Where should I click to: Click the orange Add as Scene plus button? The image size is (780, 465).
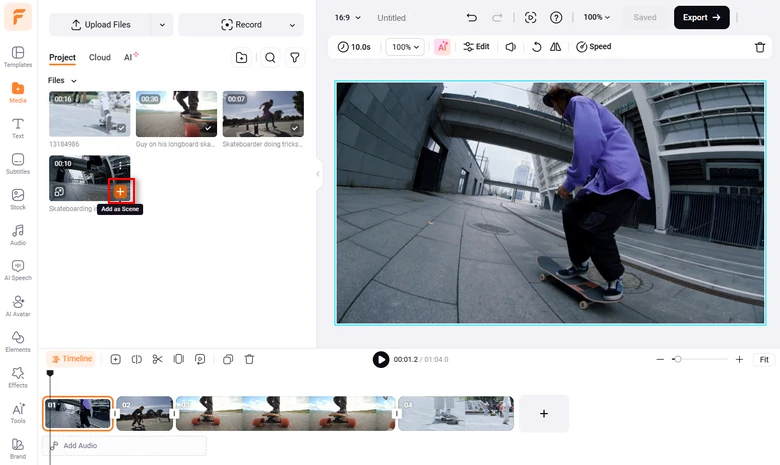(x=120, y=191)
